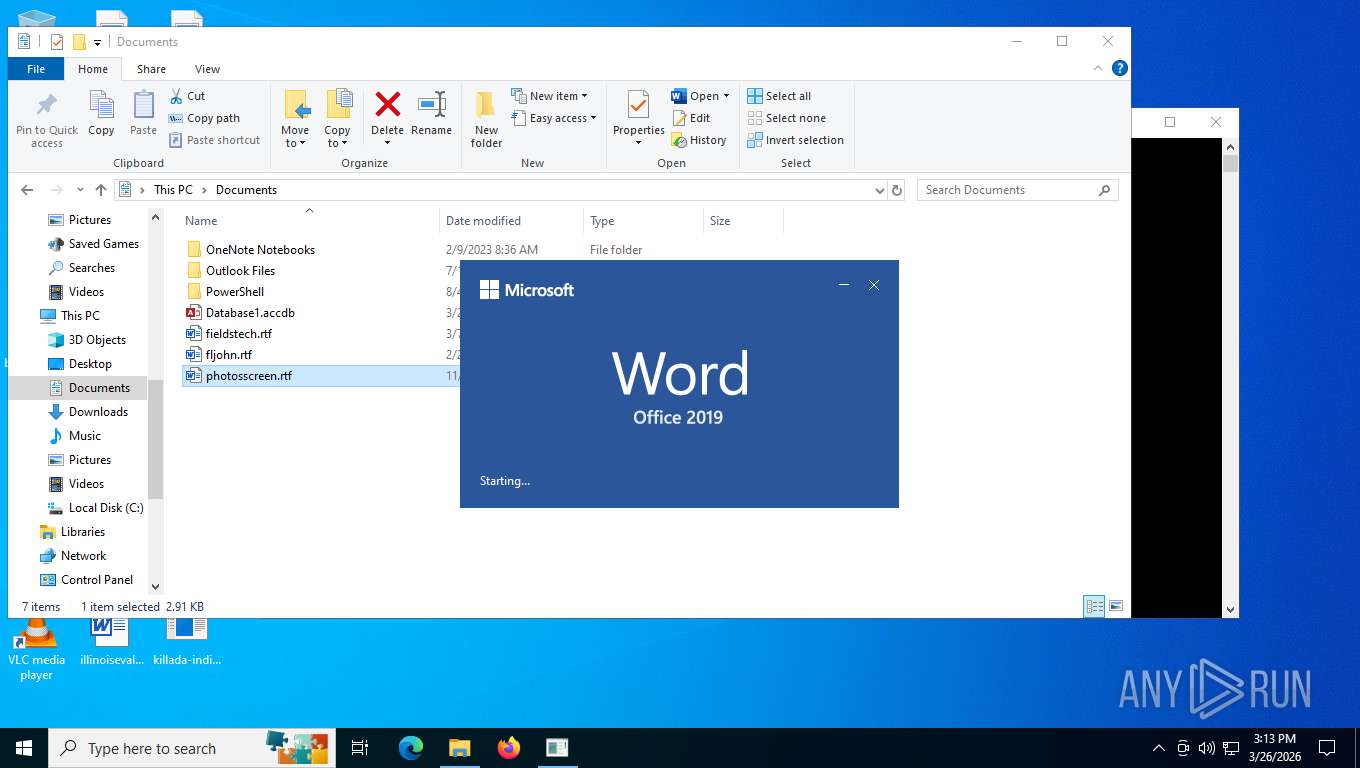The image size is (1360, 768).
Task: Open Local Disk (C:) in tree
Action: point(105,508)
